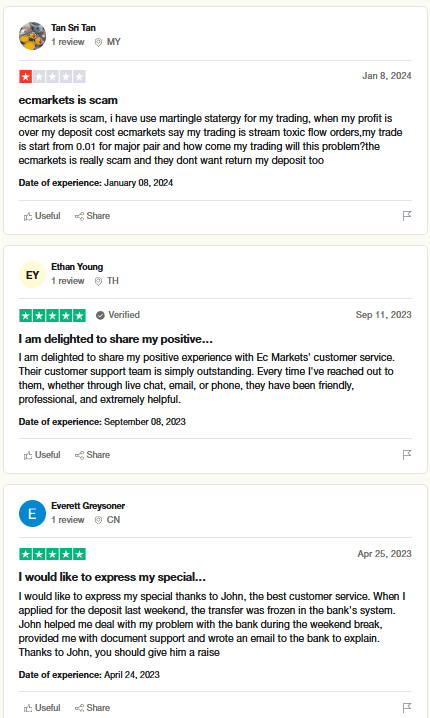Click the Verified badge on Ethan's review
This screenshot has height=718, width=430.
click(x=118, y=315)
